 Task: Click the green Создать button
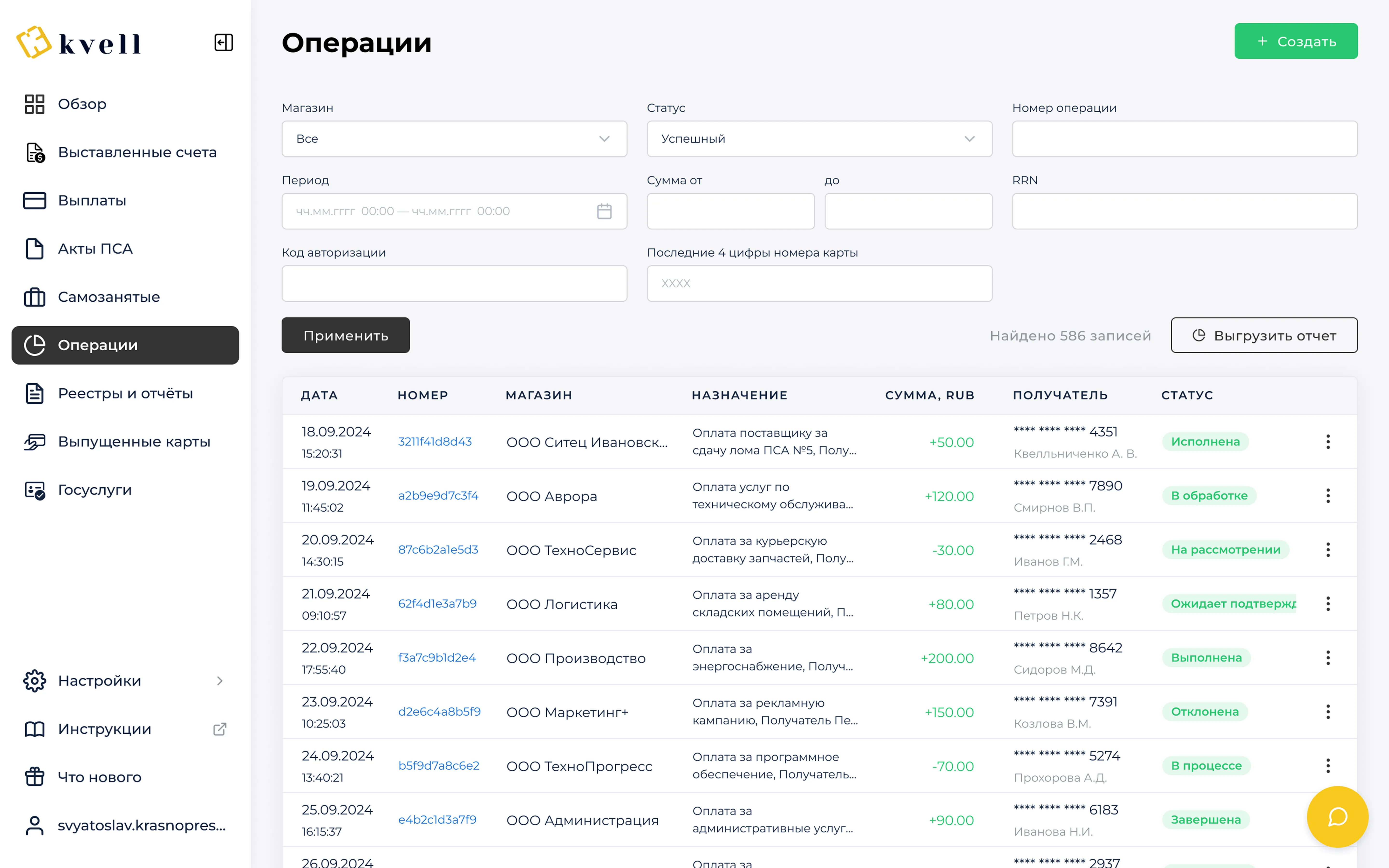(1295, 41)
